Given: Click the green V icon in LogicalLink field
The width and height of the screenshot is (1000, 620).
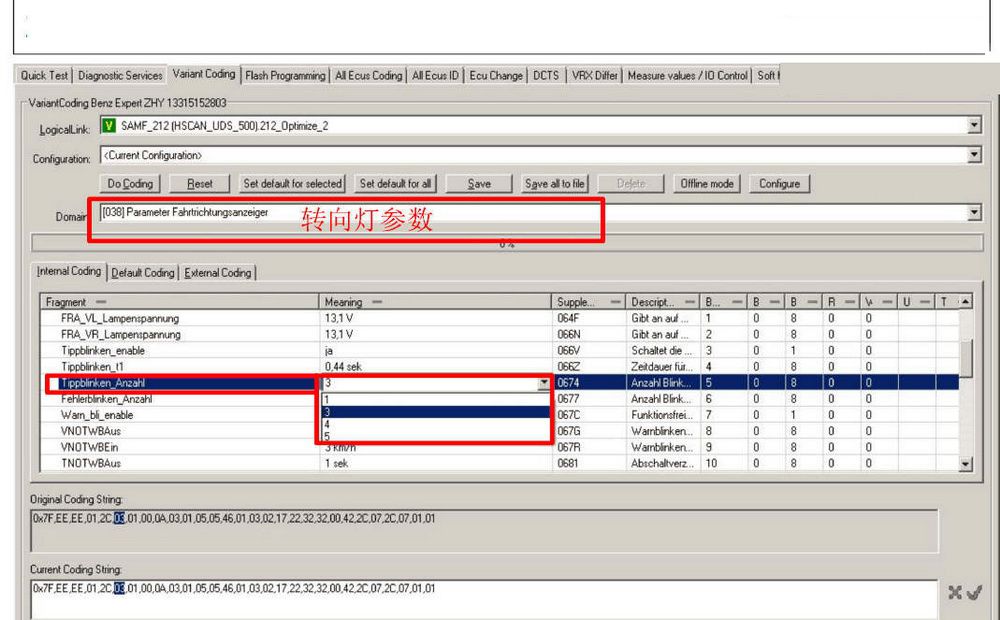Looking at the screenshot, I should pyautogui.click(x=109, y=126).
